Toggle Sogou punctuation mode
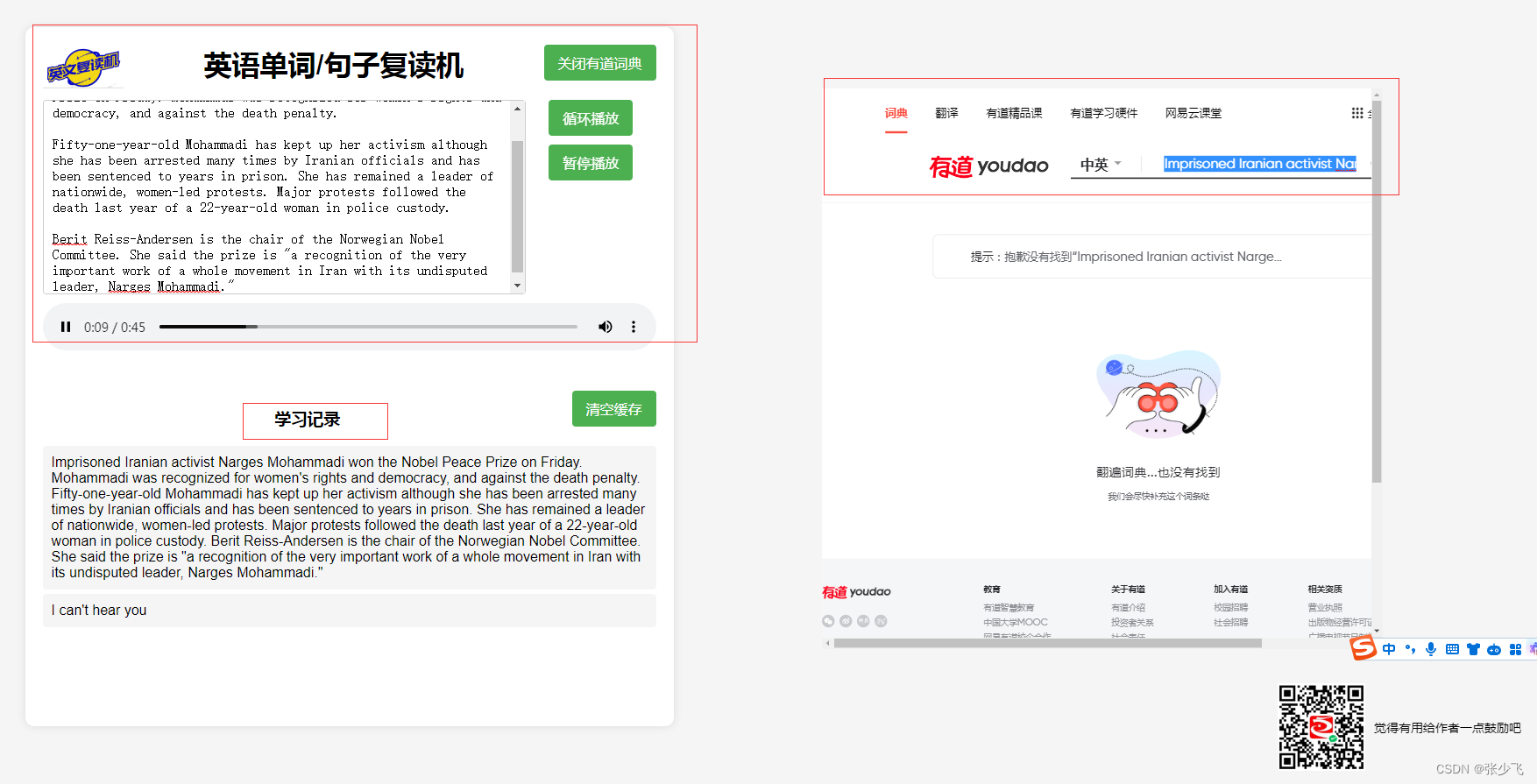Image resolution: width=1537 pixels, height=784 pixels. pyautogui.click(x=1410, y=649)
